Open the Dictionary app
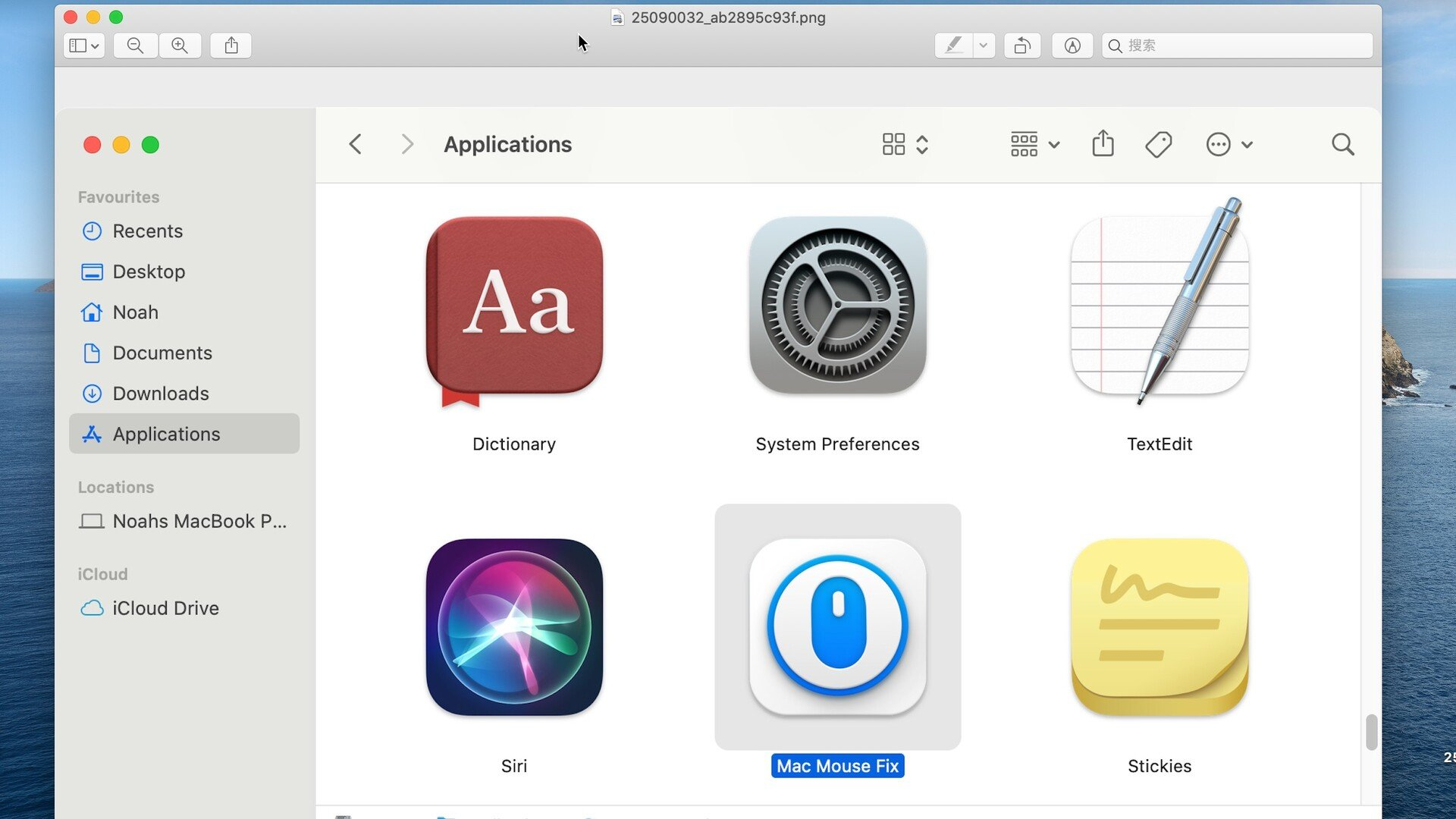 coord(513,307)
